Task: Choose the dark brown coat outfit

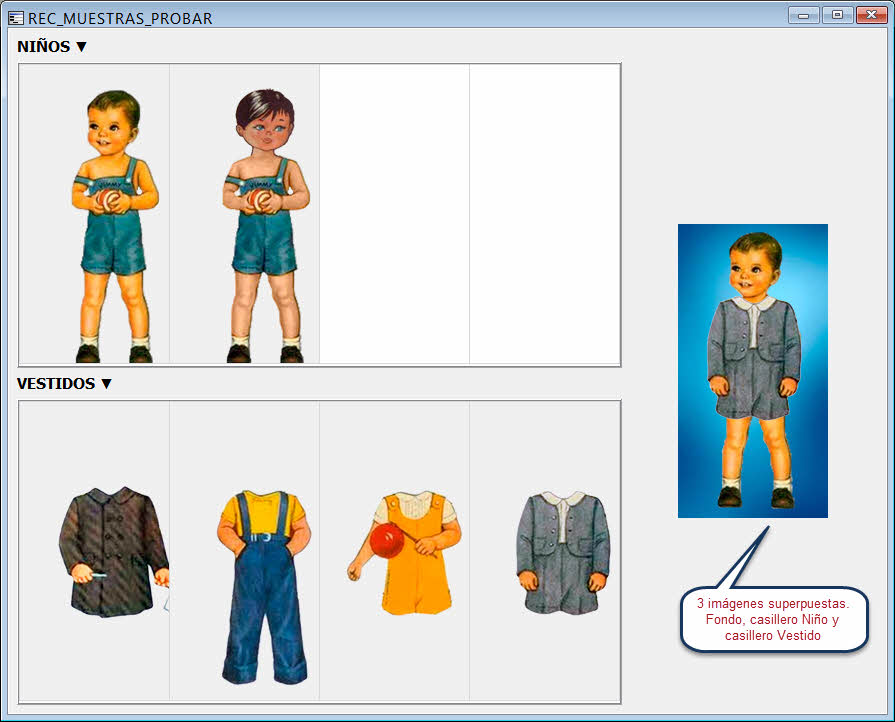Action: 94,551
